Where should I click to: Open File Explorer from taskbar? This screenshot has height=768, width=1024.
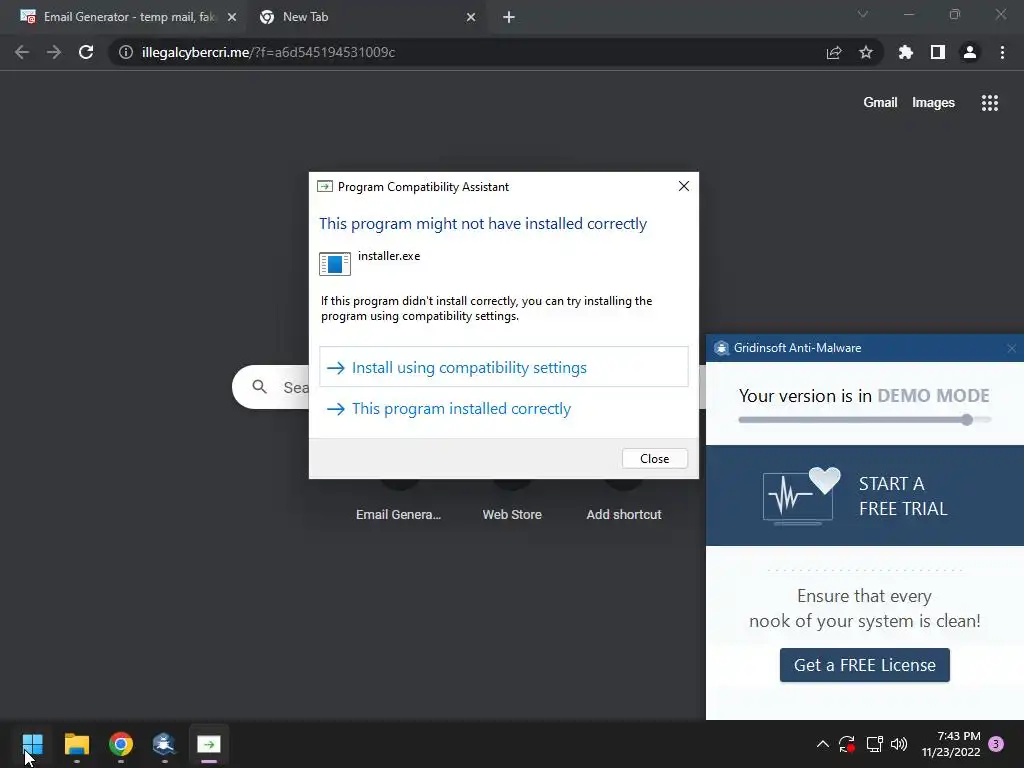click(76, 744)
